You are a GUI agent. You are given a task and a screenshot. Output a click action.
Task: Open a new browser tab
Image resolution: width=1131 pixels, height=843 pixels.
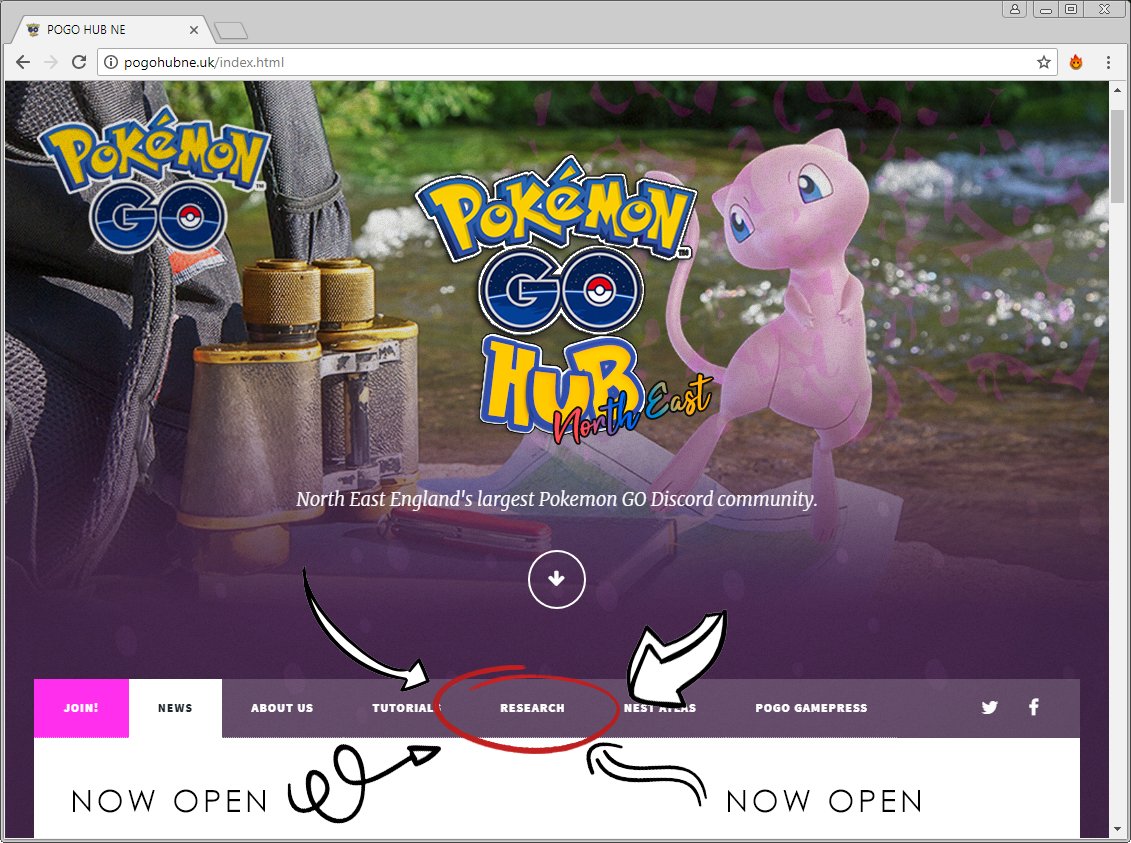231,30
